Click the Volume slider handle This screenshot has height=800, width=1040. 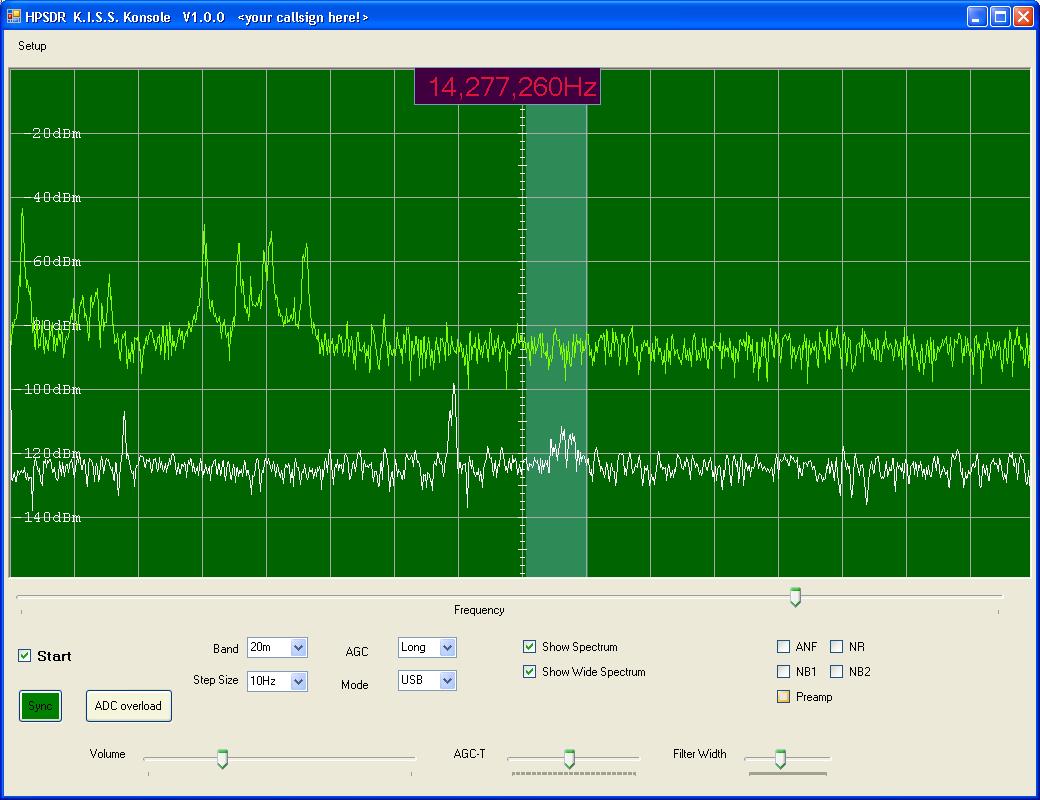(223, 760)
